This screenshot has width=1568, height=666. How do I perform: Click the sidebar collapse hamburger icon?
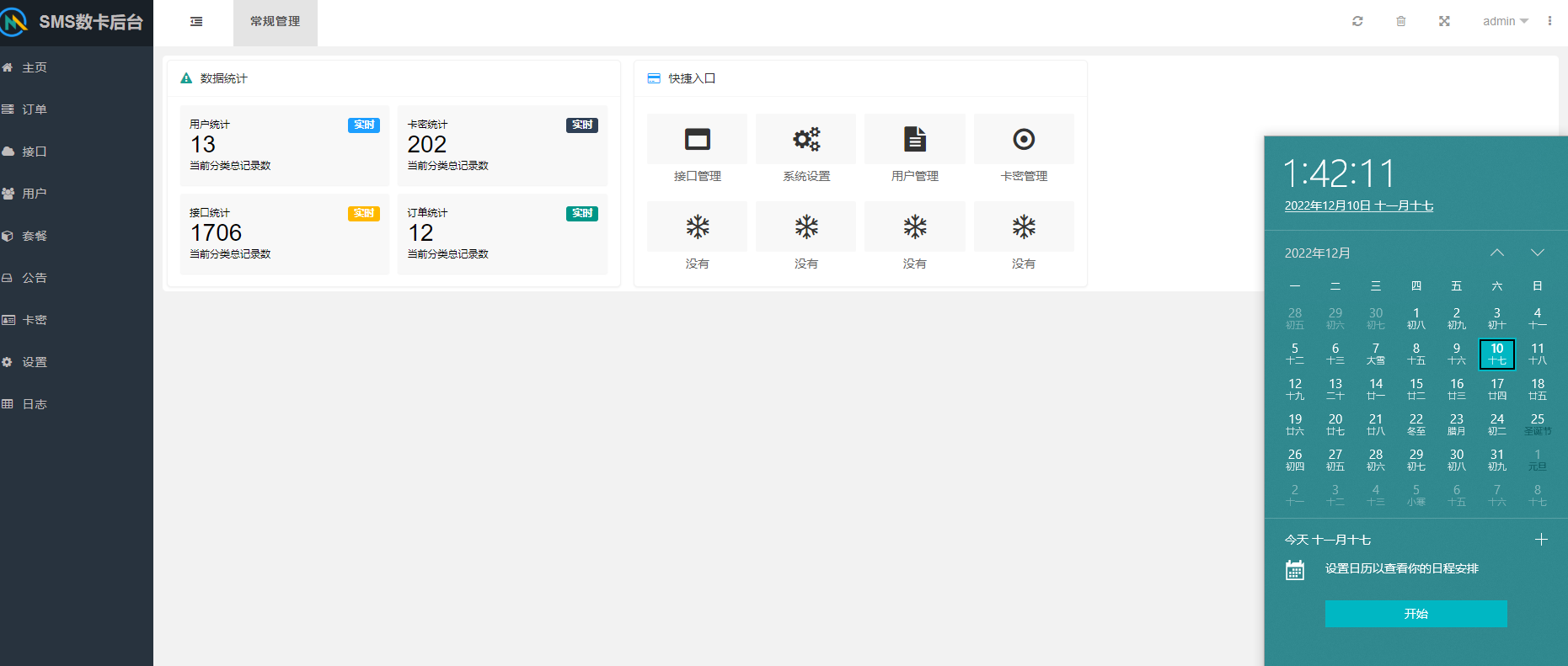point(196,22)
